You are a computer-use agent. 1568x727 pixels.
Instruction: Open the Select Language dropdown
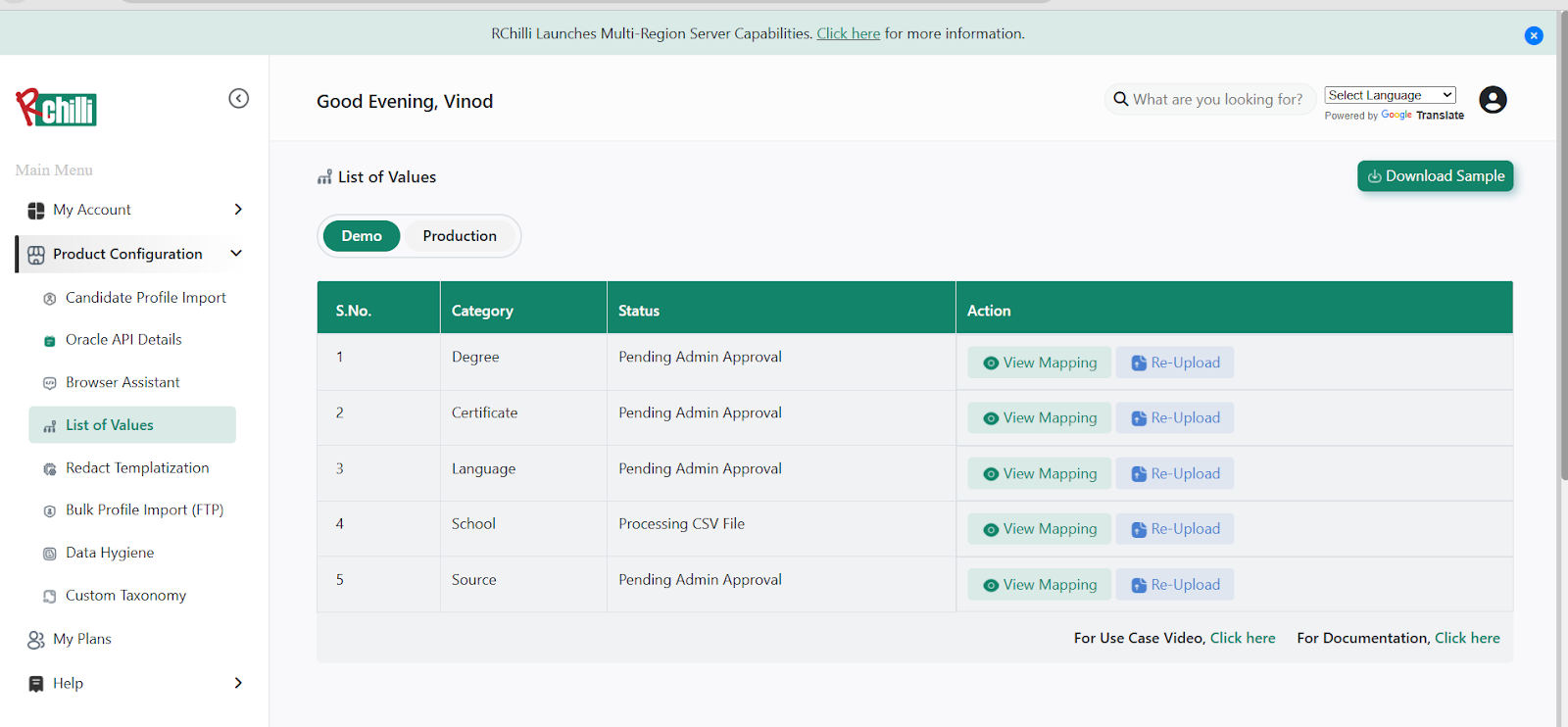1390,95
